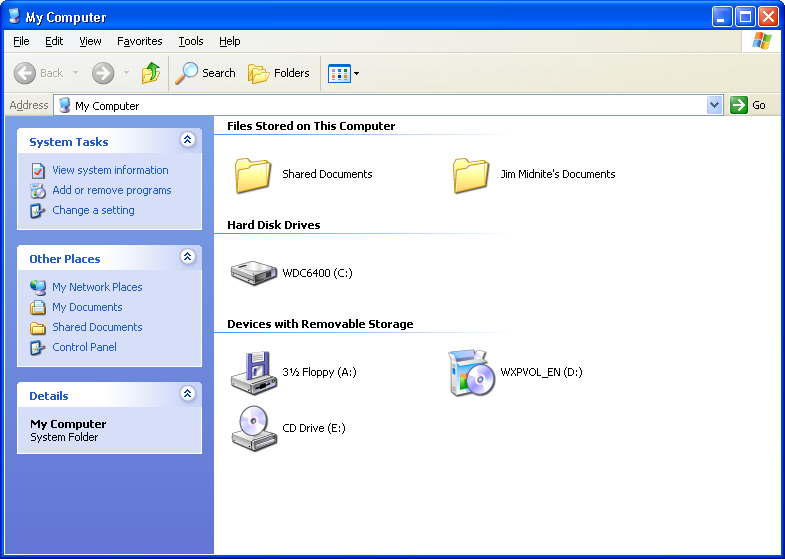Select the WXPVOL_EN (D:) disc icon
The image size is (785, 559).
(471, 372)
